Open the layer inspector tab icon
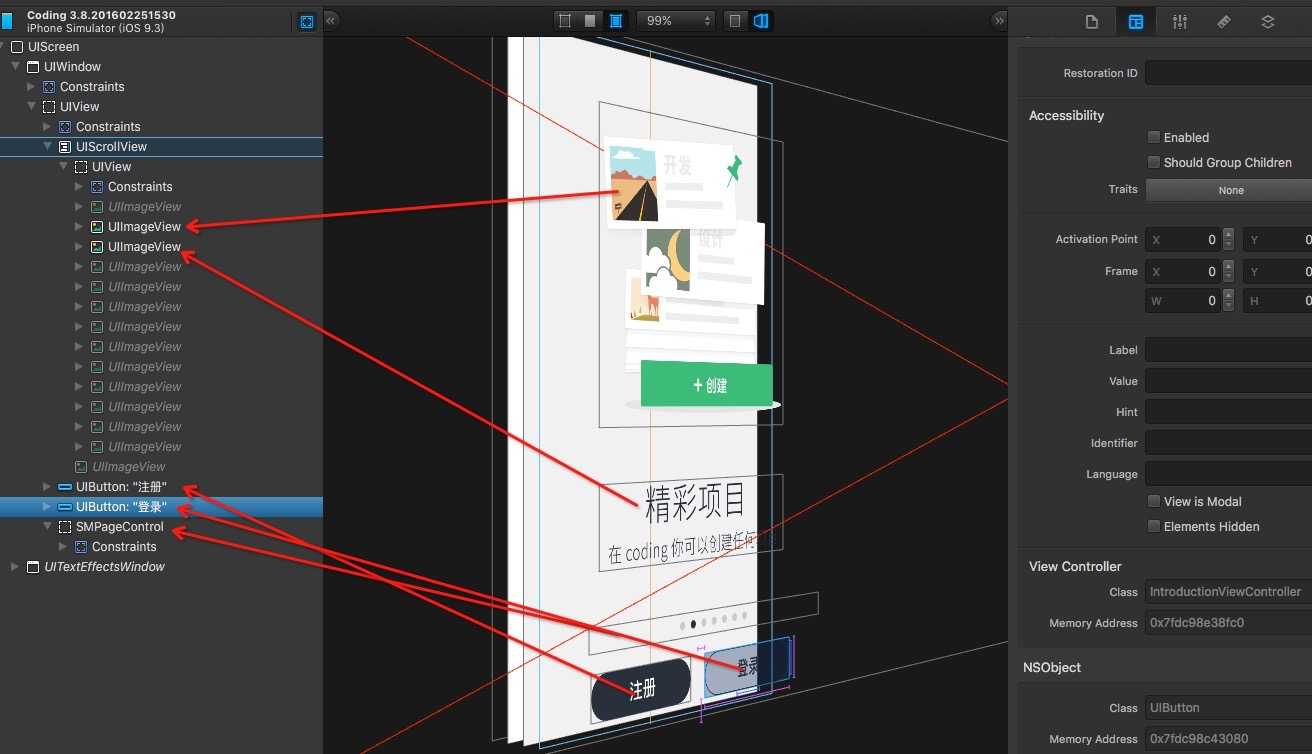This screenshot has height=754, width=1312. click(x=1268, y=22)
